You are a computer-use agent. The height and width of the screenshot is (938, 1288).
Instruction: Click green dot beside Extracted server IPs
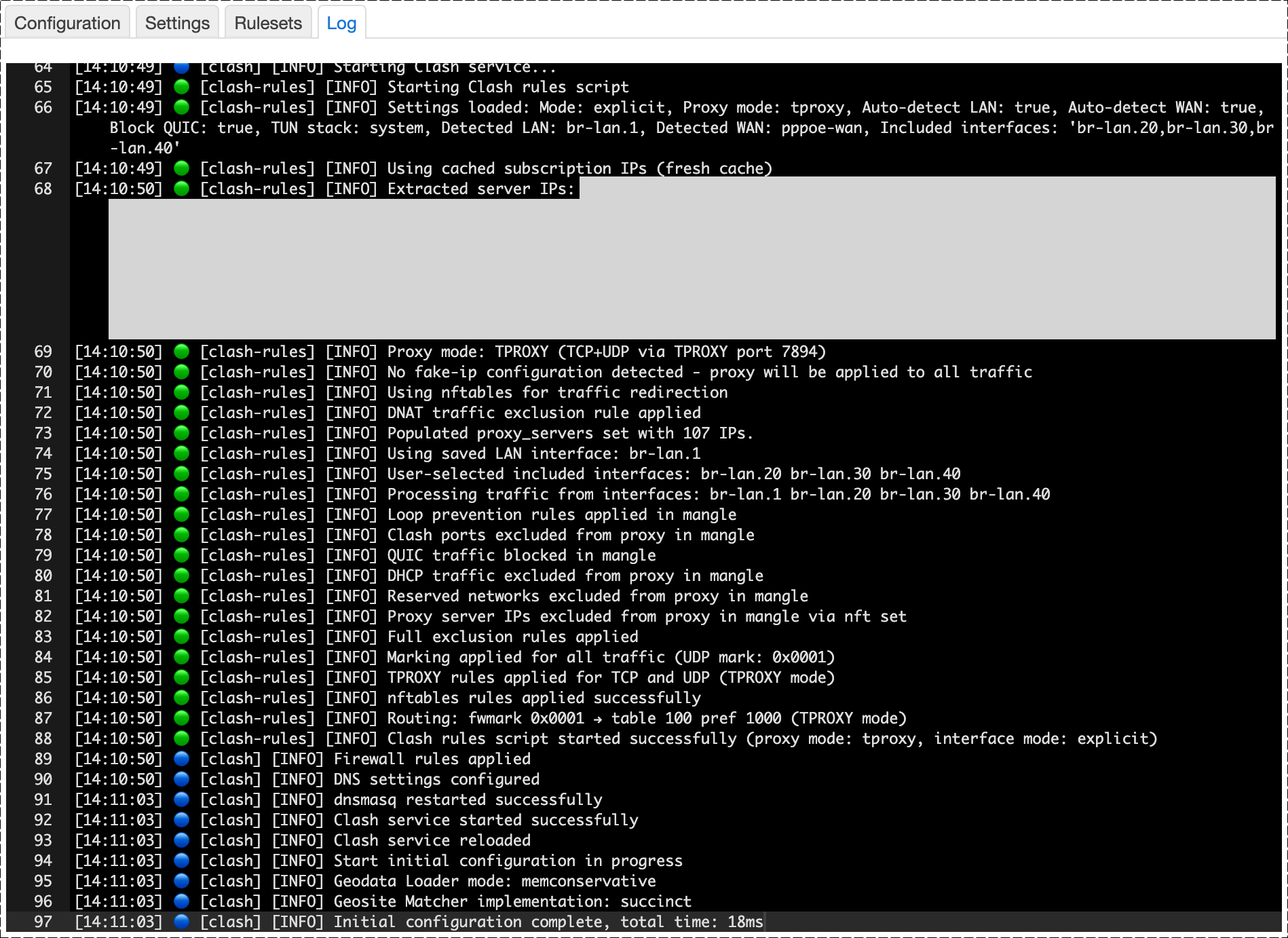pos(181,189)
